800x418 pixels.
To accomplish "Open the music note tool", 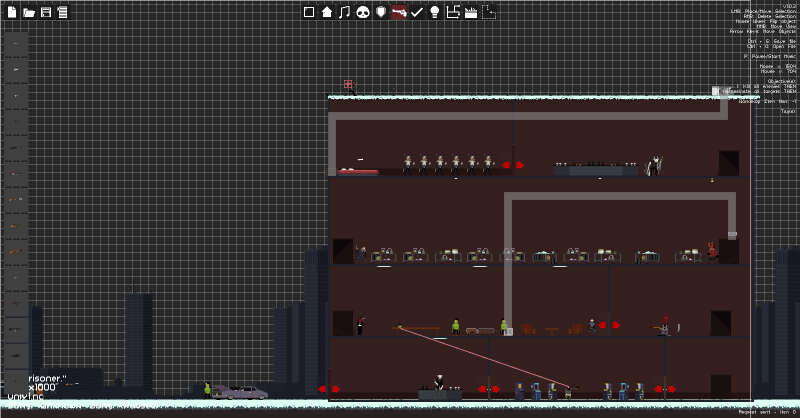I will 345,12.
